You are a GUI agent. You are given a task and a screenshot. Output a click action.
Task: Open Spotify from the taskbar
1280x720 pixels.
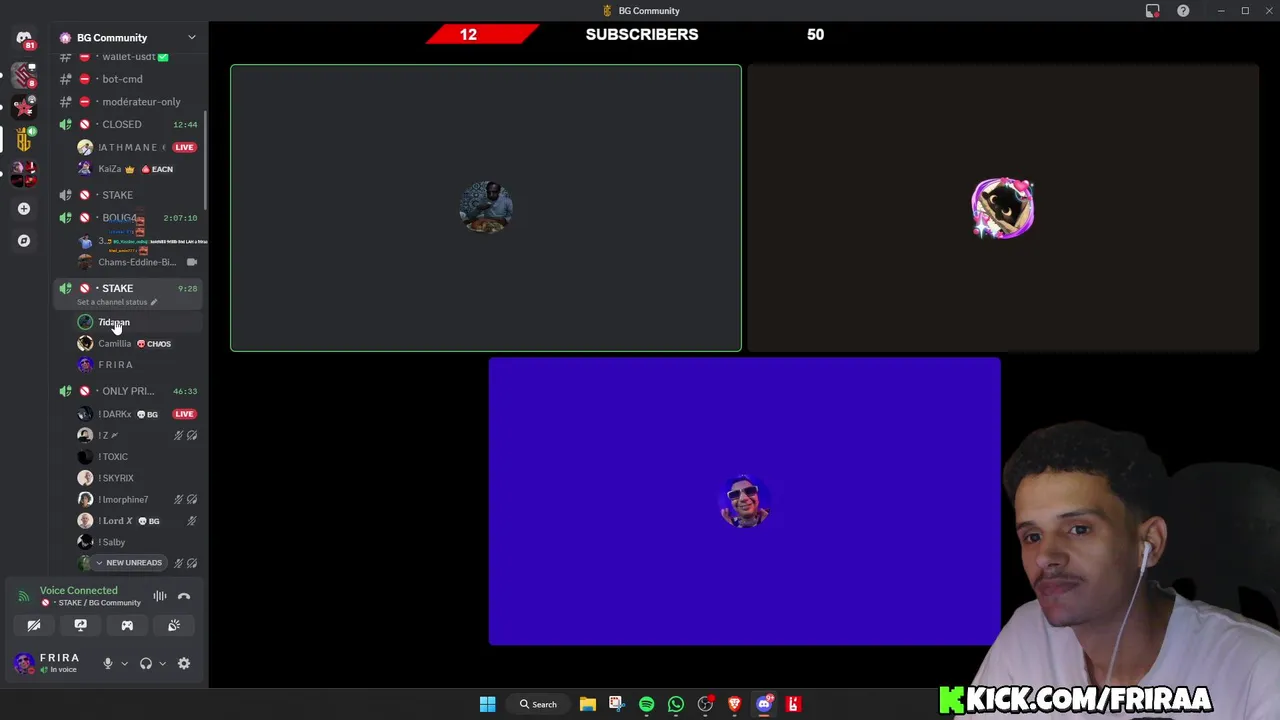click(x=646, y=704)
